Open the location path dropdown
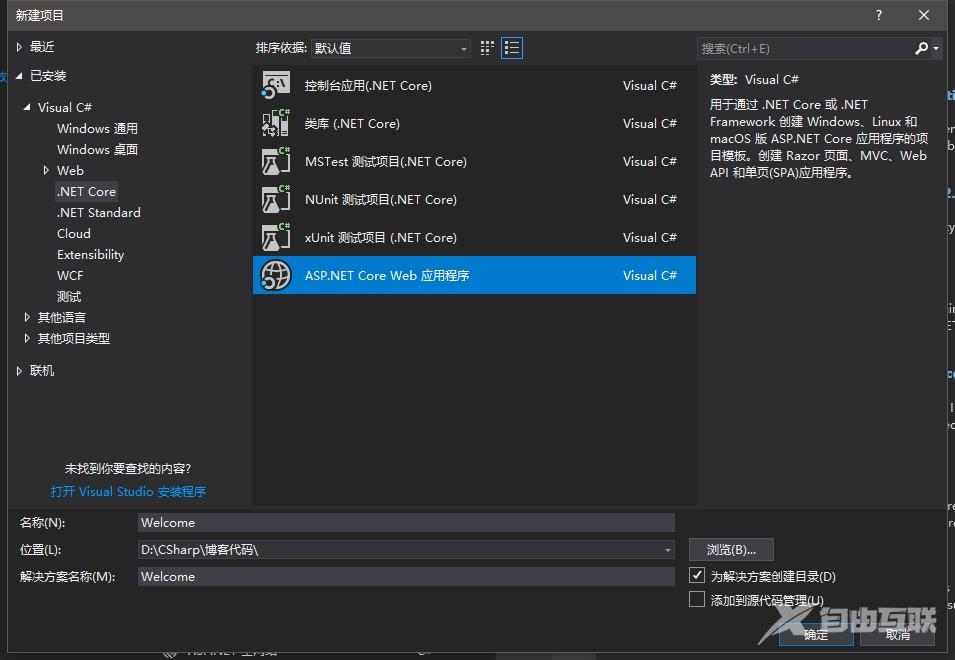955x660 pixels. 668,550
